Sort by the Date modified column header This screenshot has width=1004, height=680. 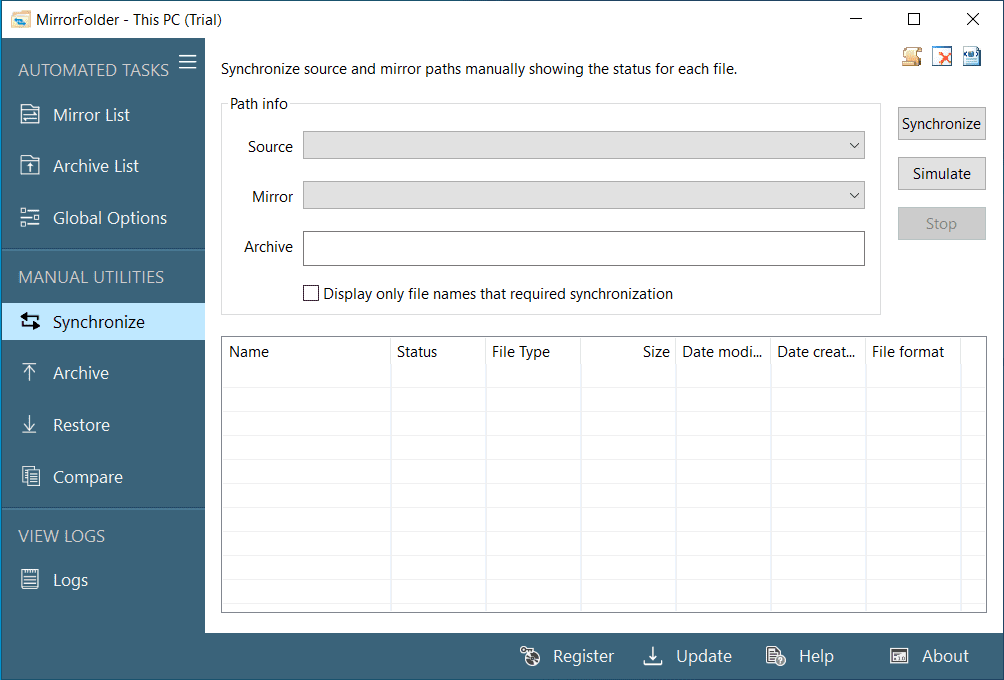(723, 352)
